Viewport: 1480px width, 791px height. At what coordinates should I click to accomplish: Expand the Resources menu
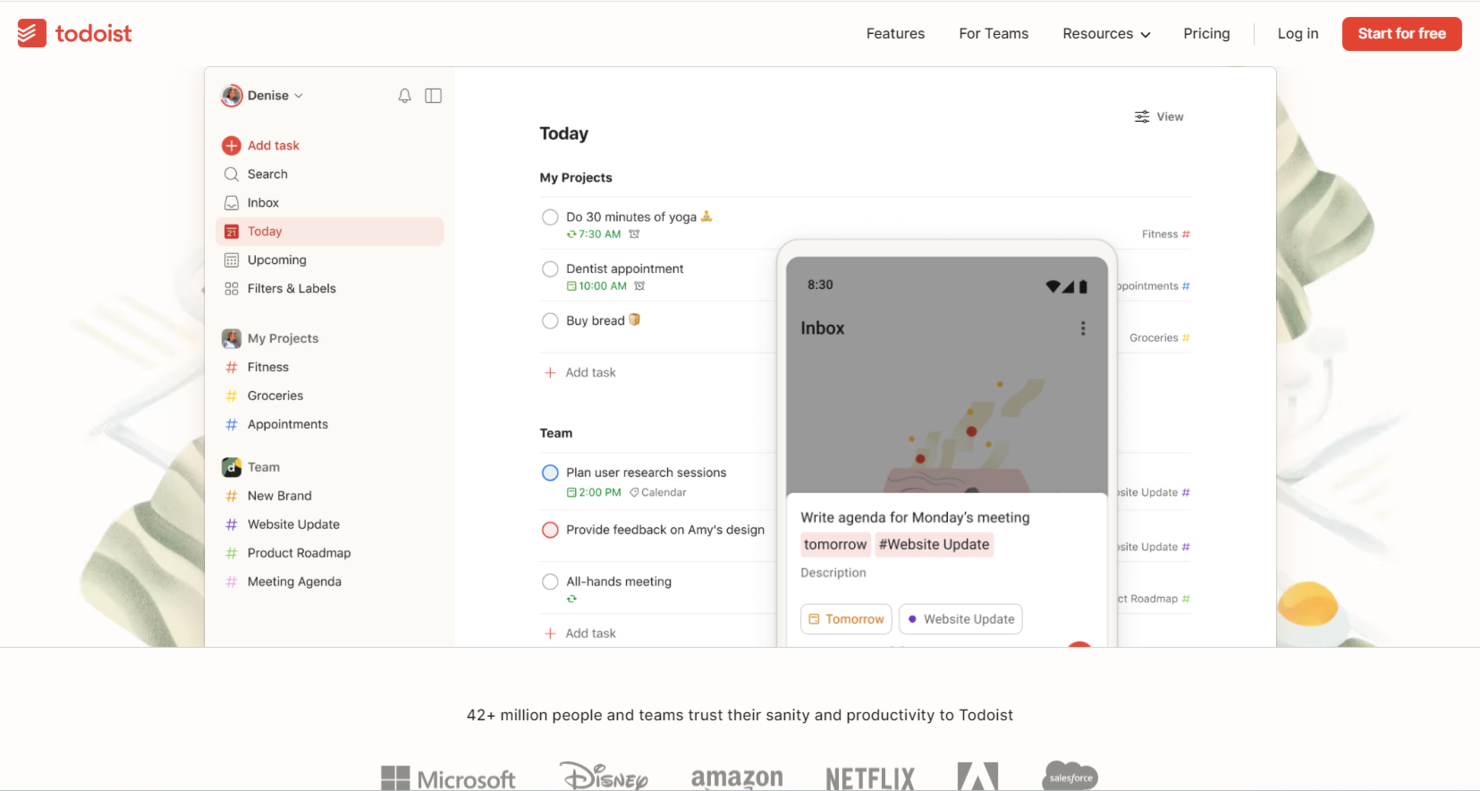click(x=1106, y=34)
